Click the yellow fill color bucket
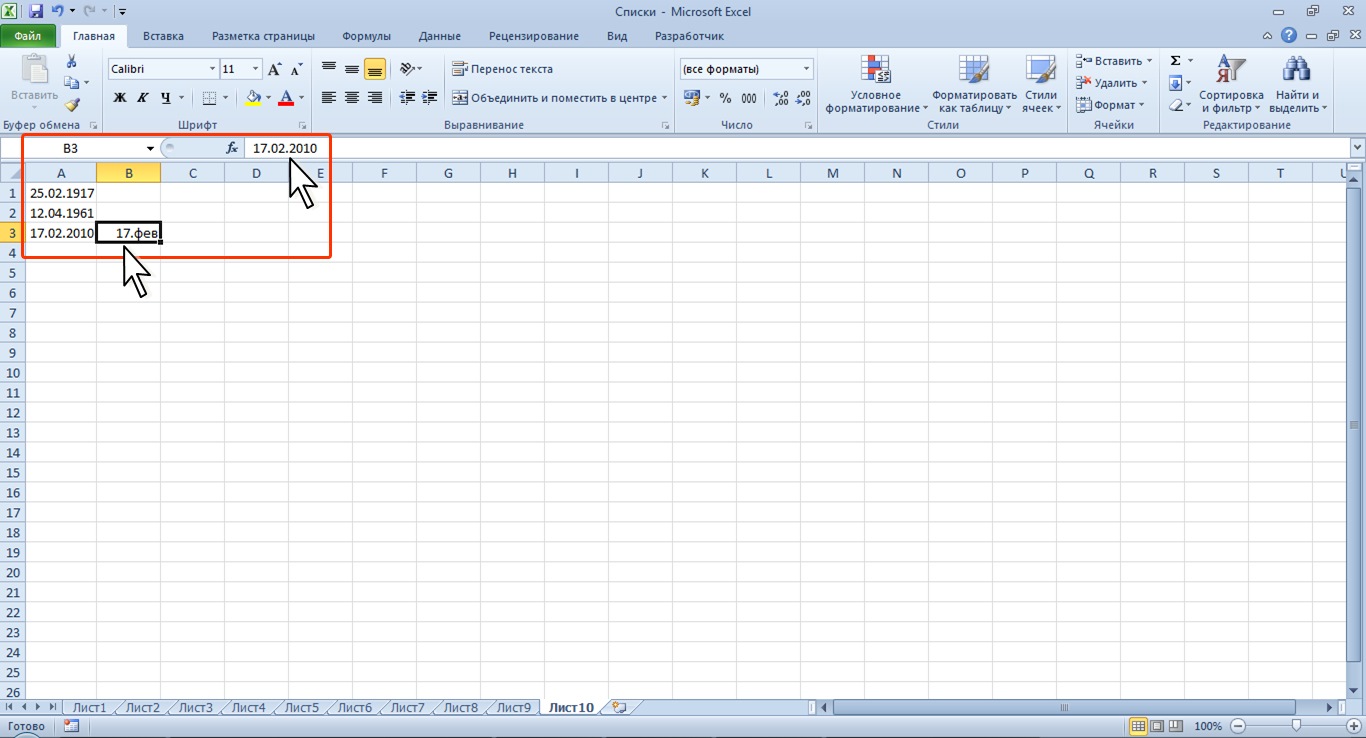The height and width of the screenshot is (738, 1366). [x=252, y=98]
